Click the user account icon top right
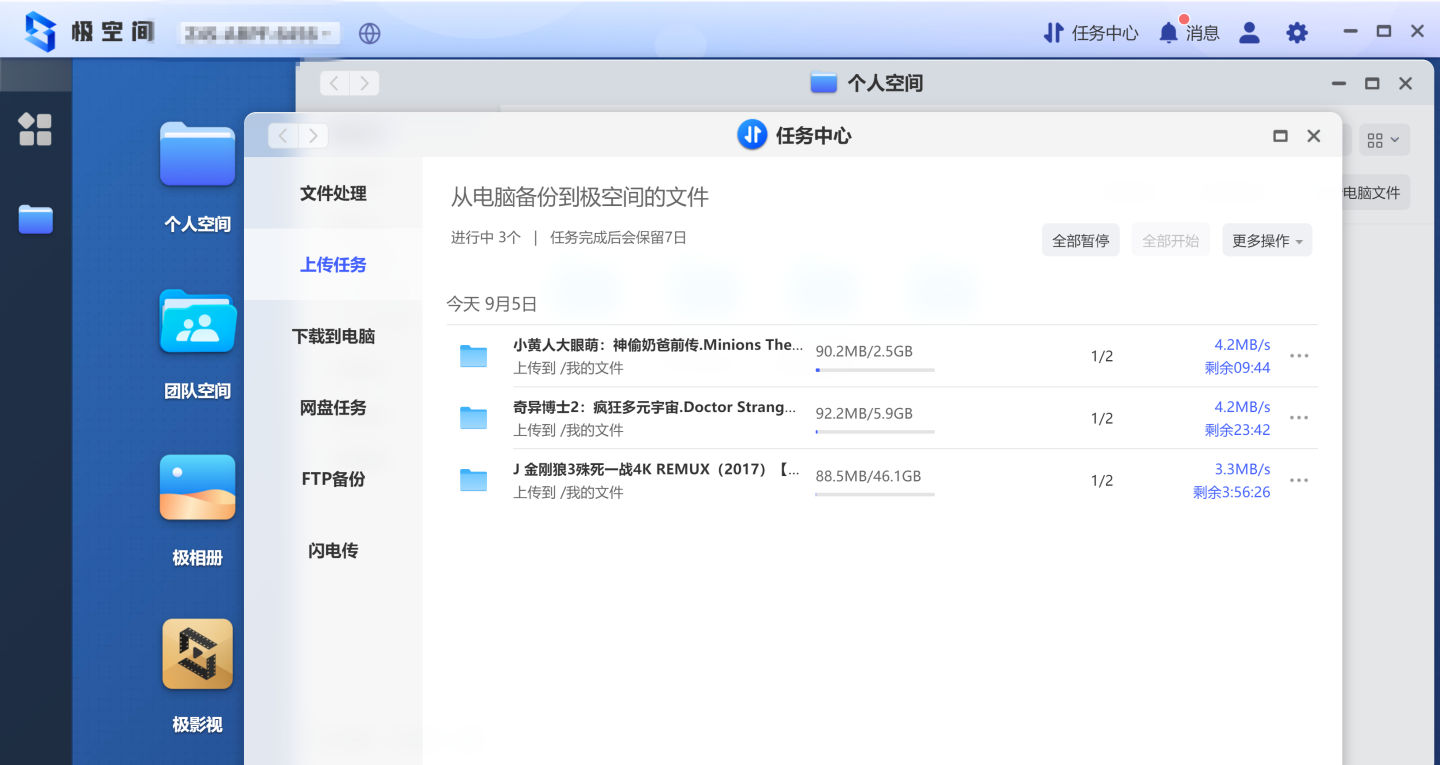 [x=1248, y=32]
